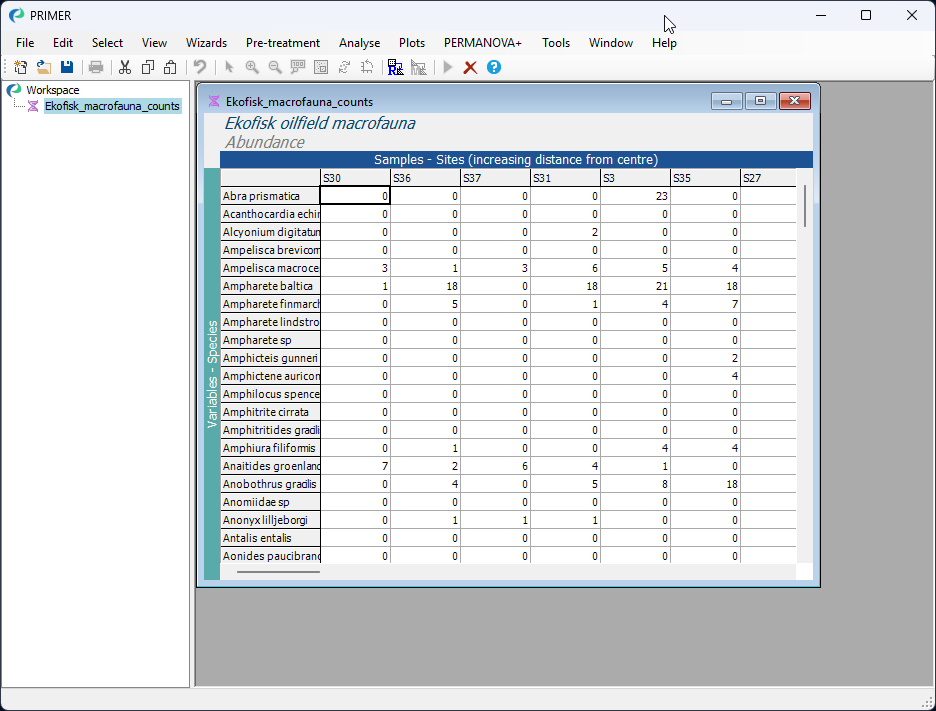Click the Open file folder icon
936x711 pixels.
pyautogui.click(x=44, y=67)
